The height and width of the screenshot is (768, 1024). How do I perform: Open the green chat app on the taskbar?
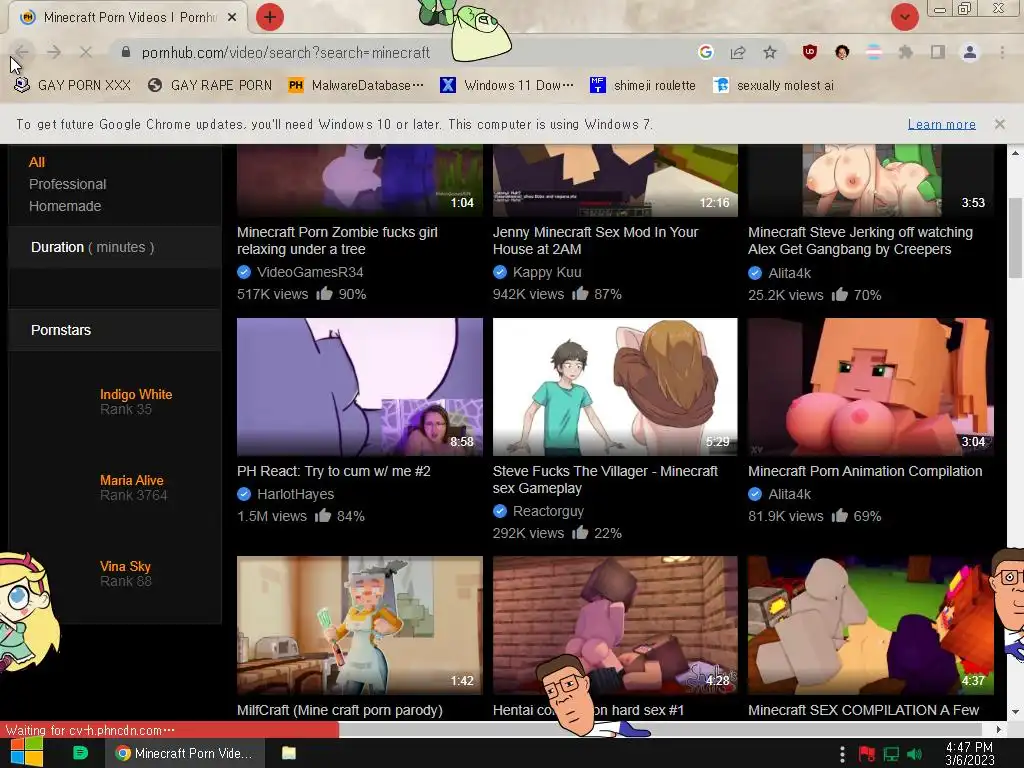pos(80,753)
